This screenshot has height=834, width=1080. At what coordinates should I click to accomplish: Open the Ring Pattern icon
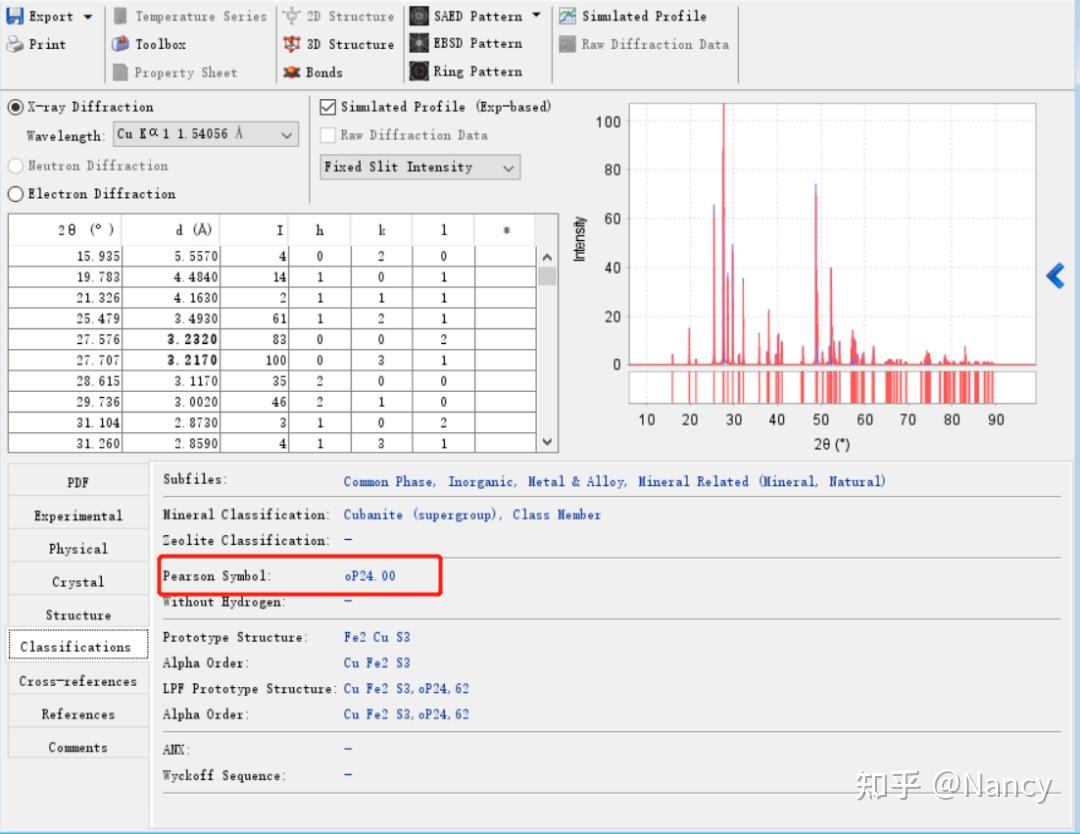tap(419, 71)
